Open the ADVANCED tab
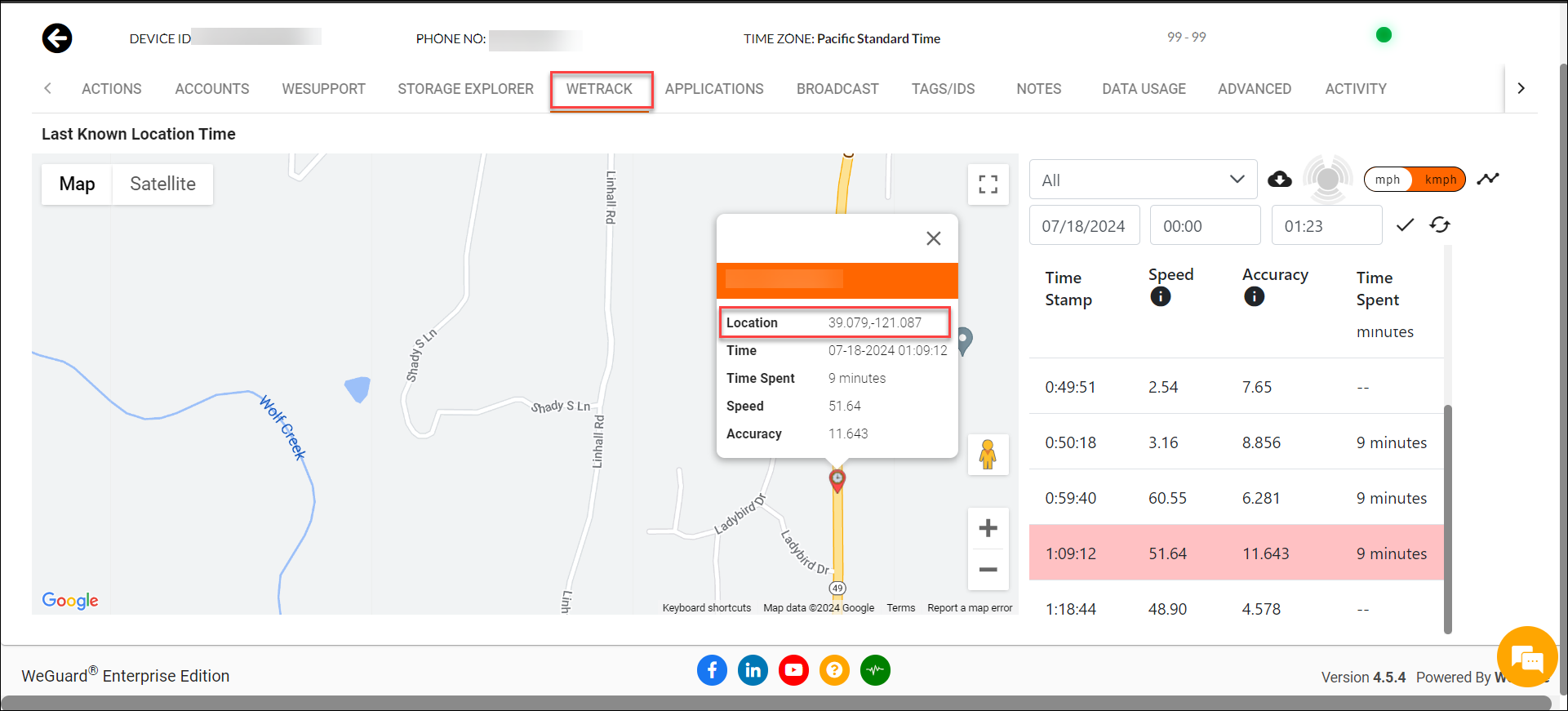 coord(1255,89)
